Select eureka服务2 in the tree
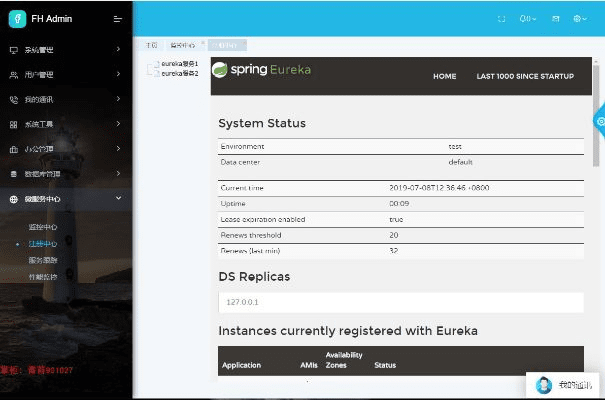The width and height of the screenshot is (605, 400). pos(179,74)
